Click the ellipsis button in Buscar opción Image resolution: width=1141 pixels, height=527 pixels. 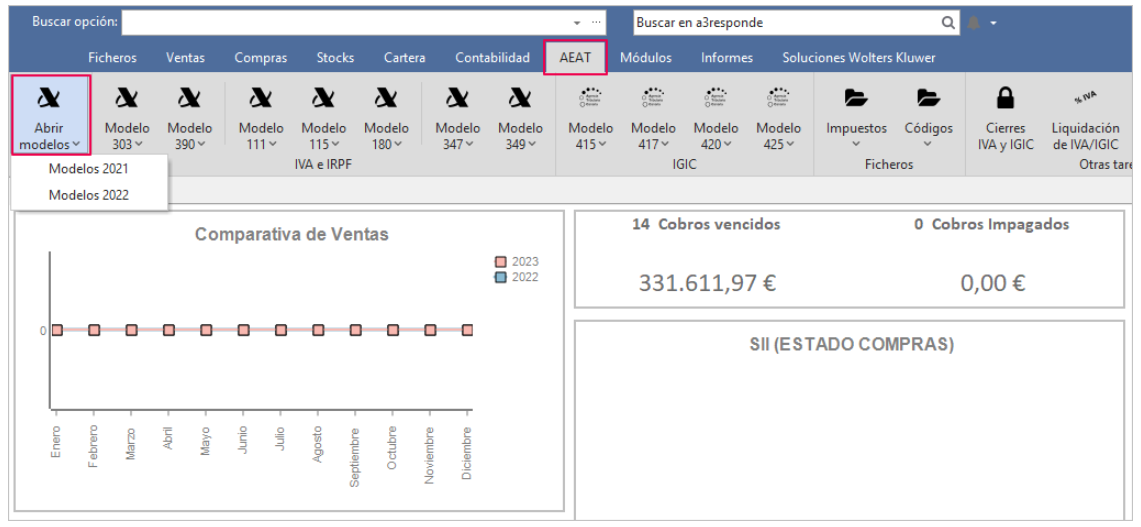point(597,23)
